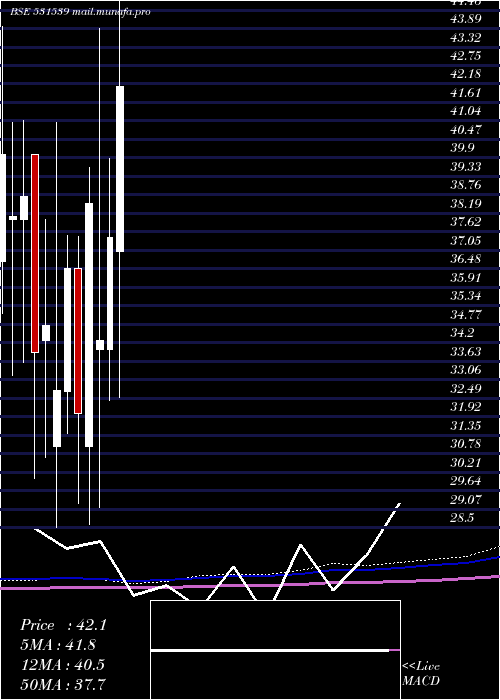Click the 34.77 price axis label
500x700 pixels.
[x=466, y=315]
